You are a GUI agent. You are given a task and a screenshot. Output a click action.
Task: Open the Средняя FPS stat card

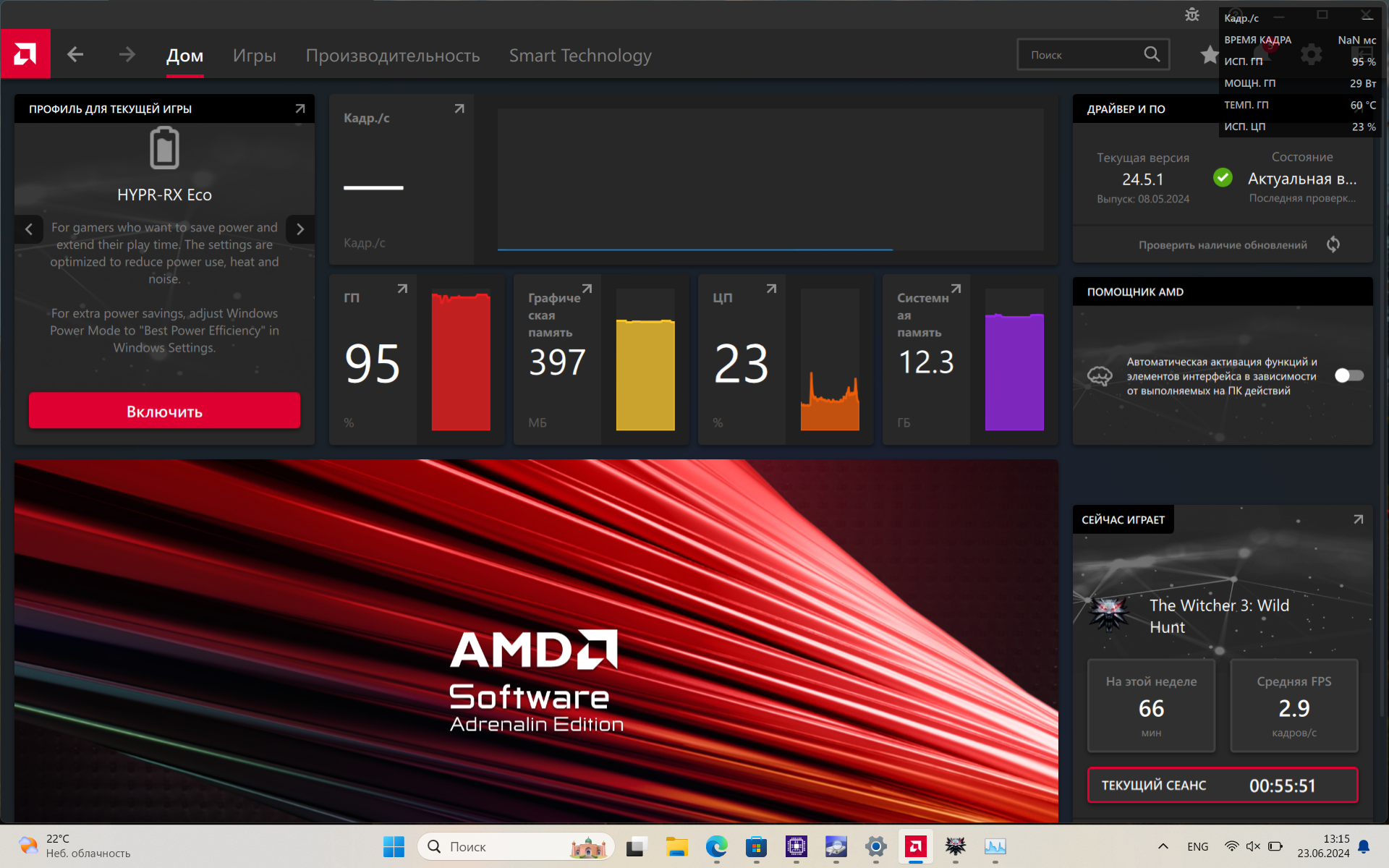point(1294,705)
